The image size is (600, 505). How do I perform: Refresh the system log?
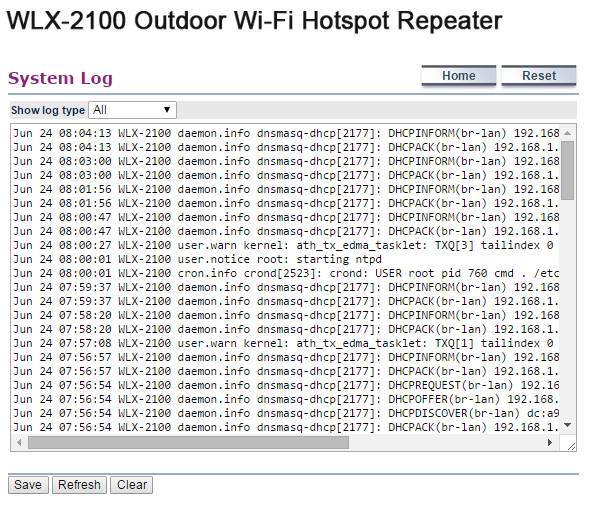(x=79, y=485)
